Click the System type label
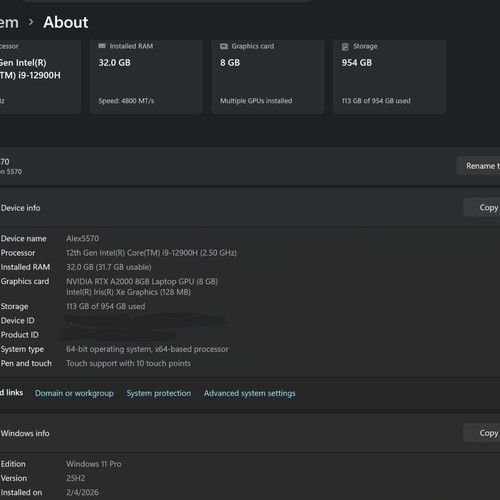Screen dimensions: 500x500 point(22,349)
